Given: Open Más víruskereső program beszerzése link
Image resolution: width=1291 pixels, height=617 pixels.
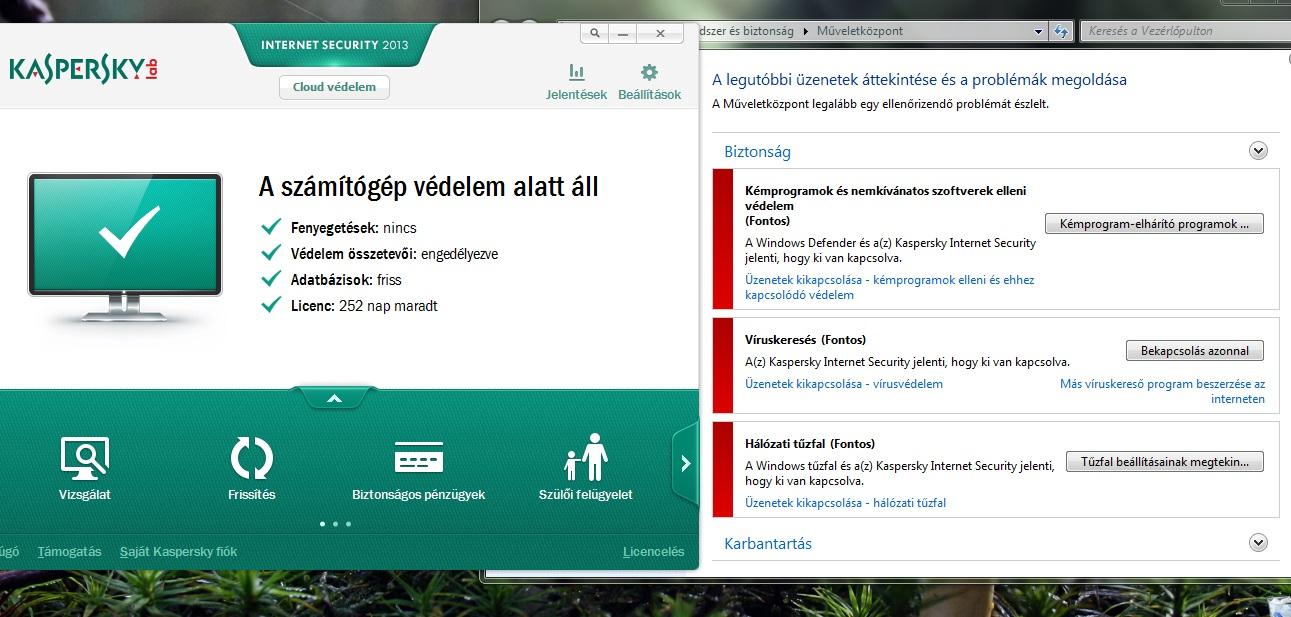Looking at the screenshot, I should pyautogui.click(x=1162, y=391).
